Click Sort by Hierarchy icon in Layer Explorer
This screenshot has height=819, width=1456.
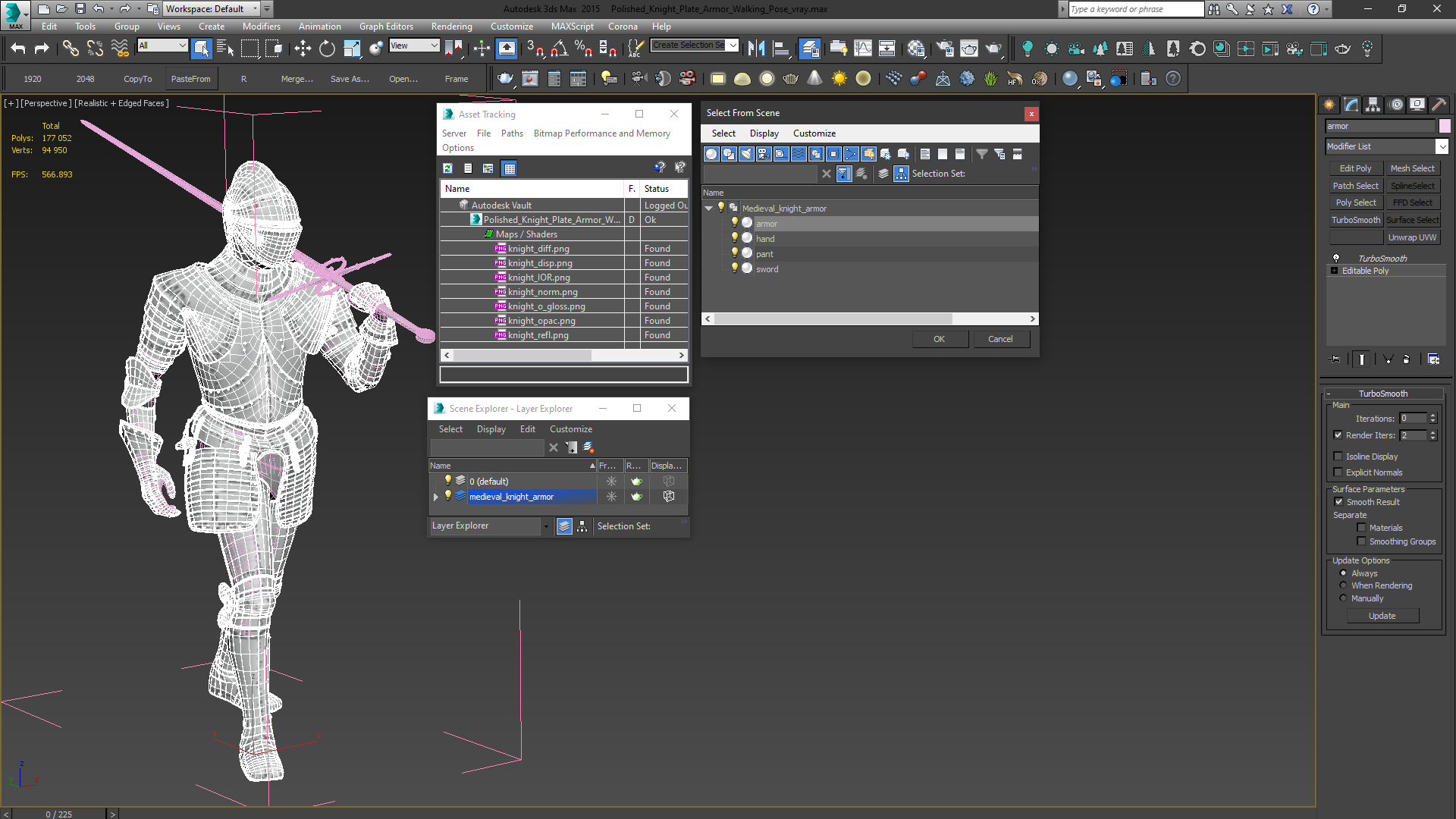(582, 526)
